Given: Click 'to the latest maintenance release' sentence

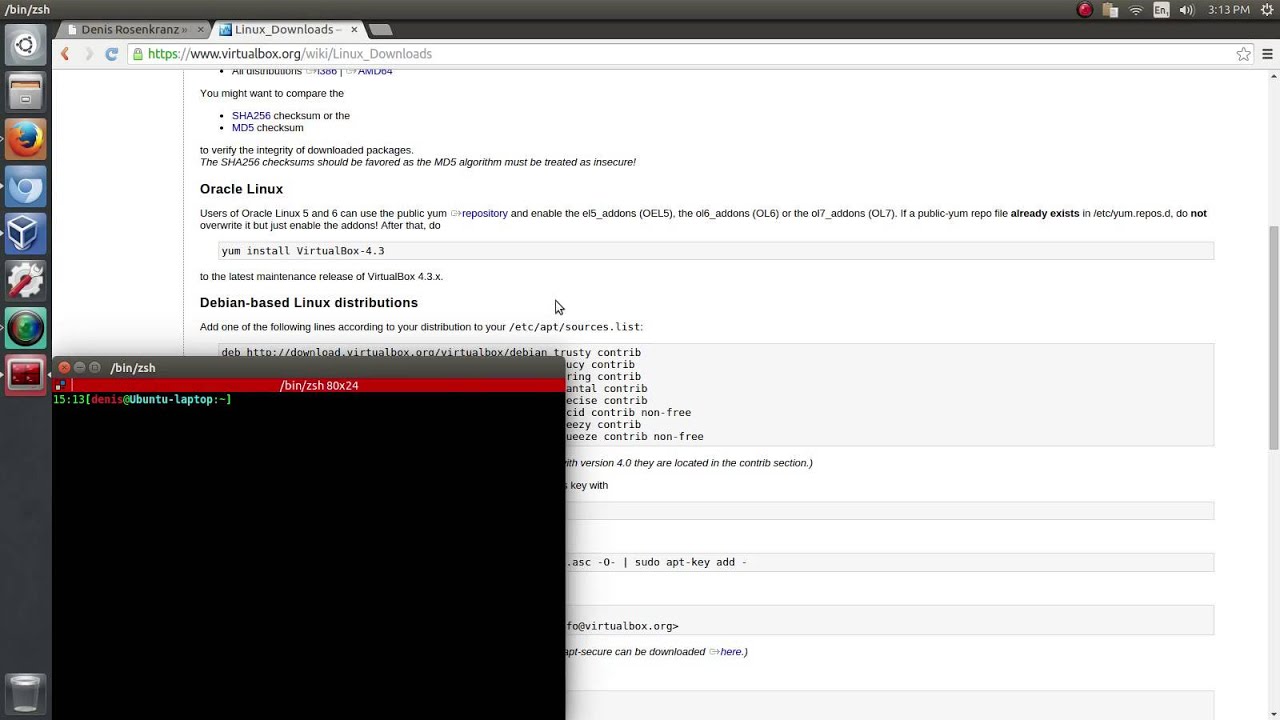Looking at the screenshot, I should (321, 277).
